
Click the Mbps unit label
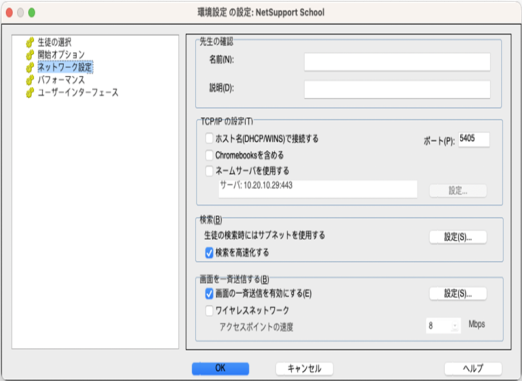(477, 324)
